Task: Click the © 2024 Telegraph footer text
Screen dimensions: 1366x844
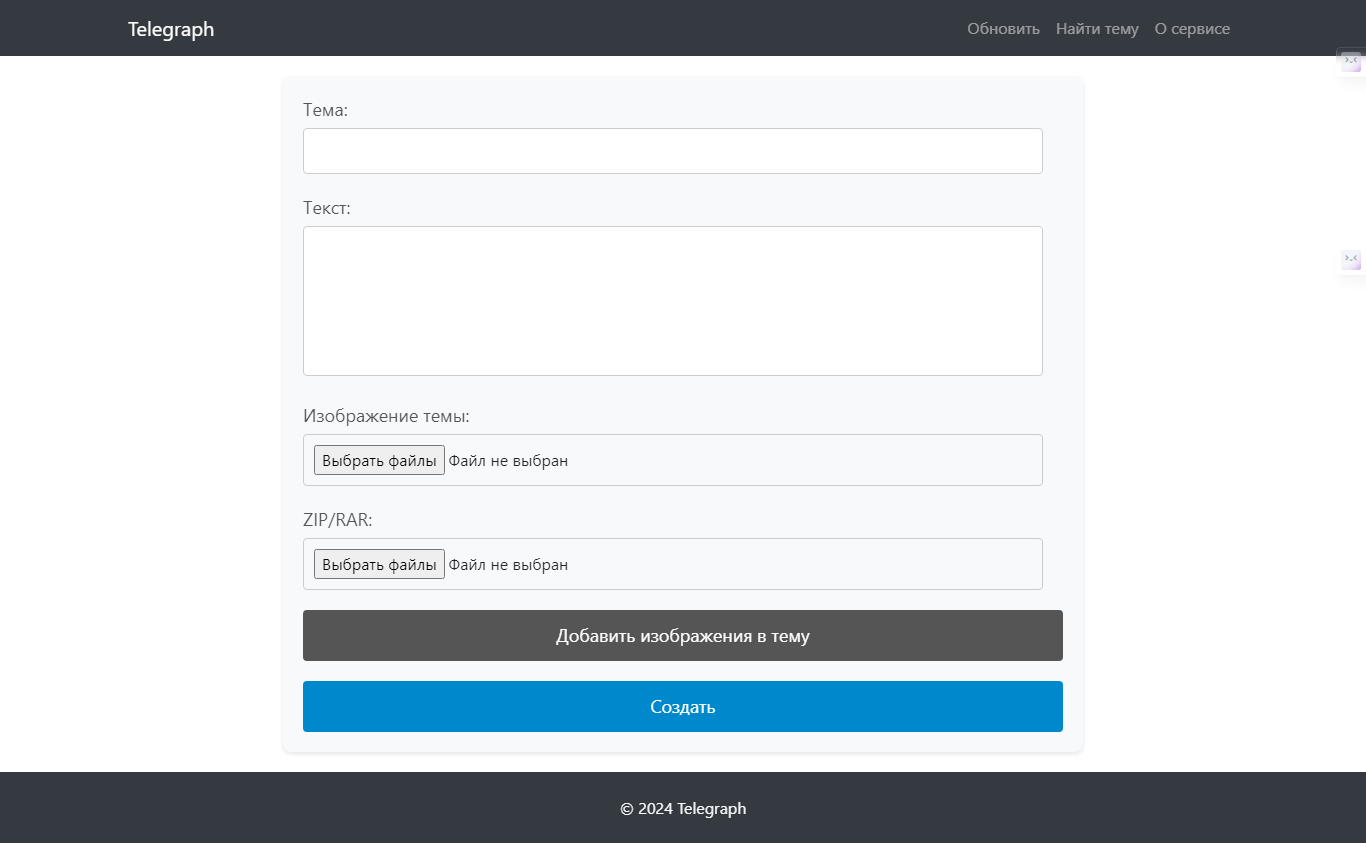Action: point(683,808)
